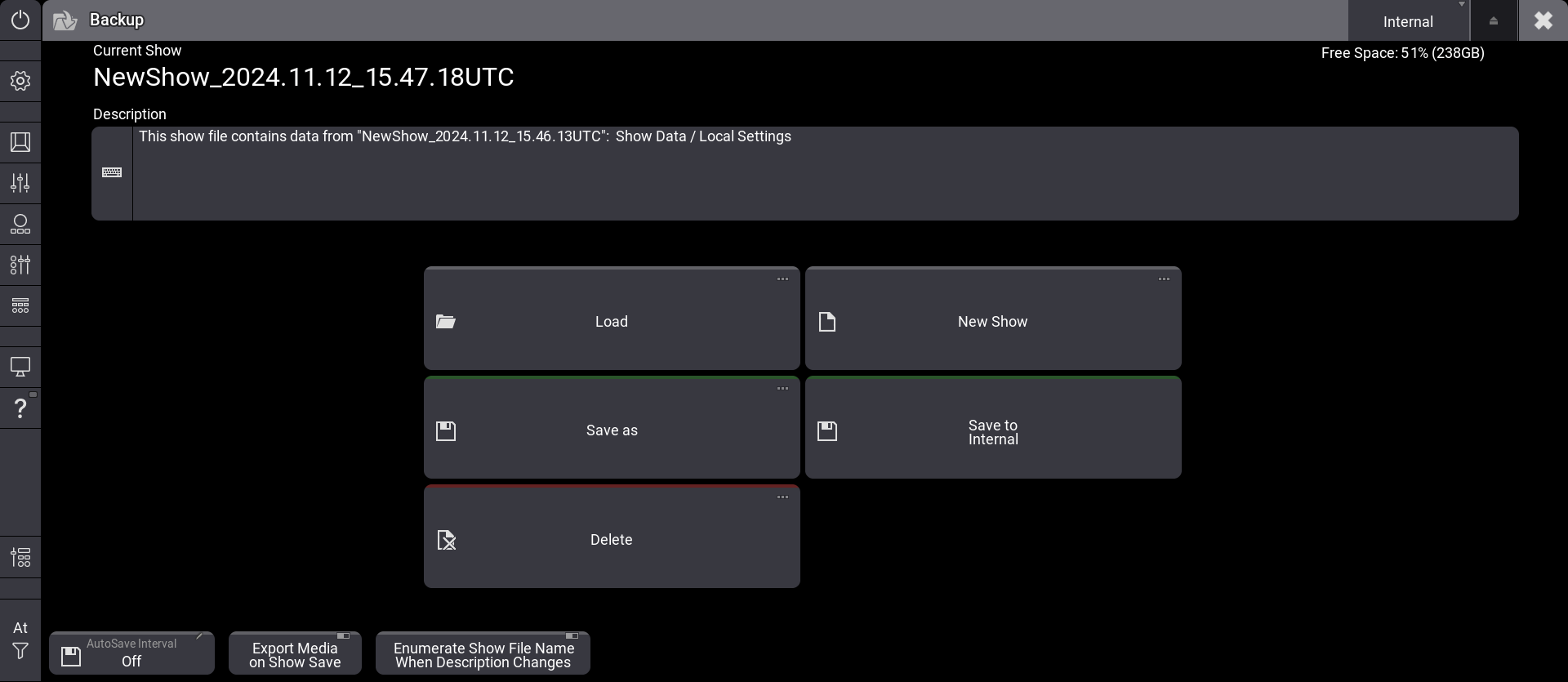Close the Backup window
This screenshot has height=682, width=1568.
pos(1543,20)
